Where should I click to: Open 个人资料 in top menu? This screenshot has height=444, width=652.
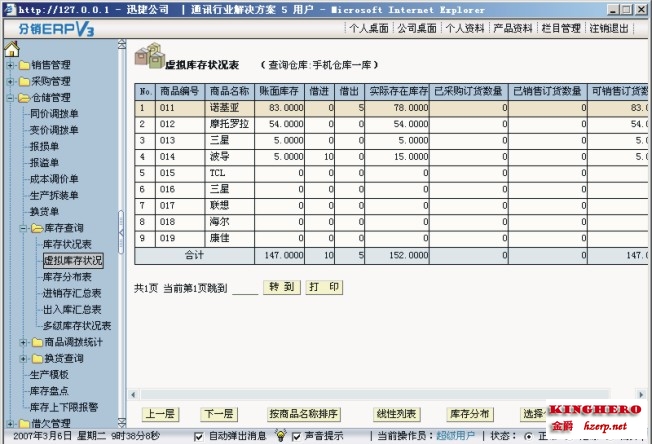pyautogui.click(x=465, y=28)
